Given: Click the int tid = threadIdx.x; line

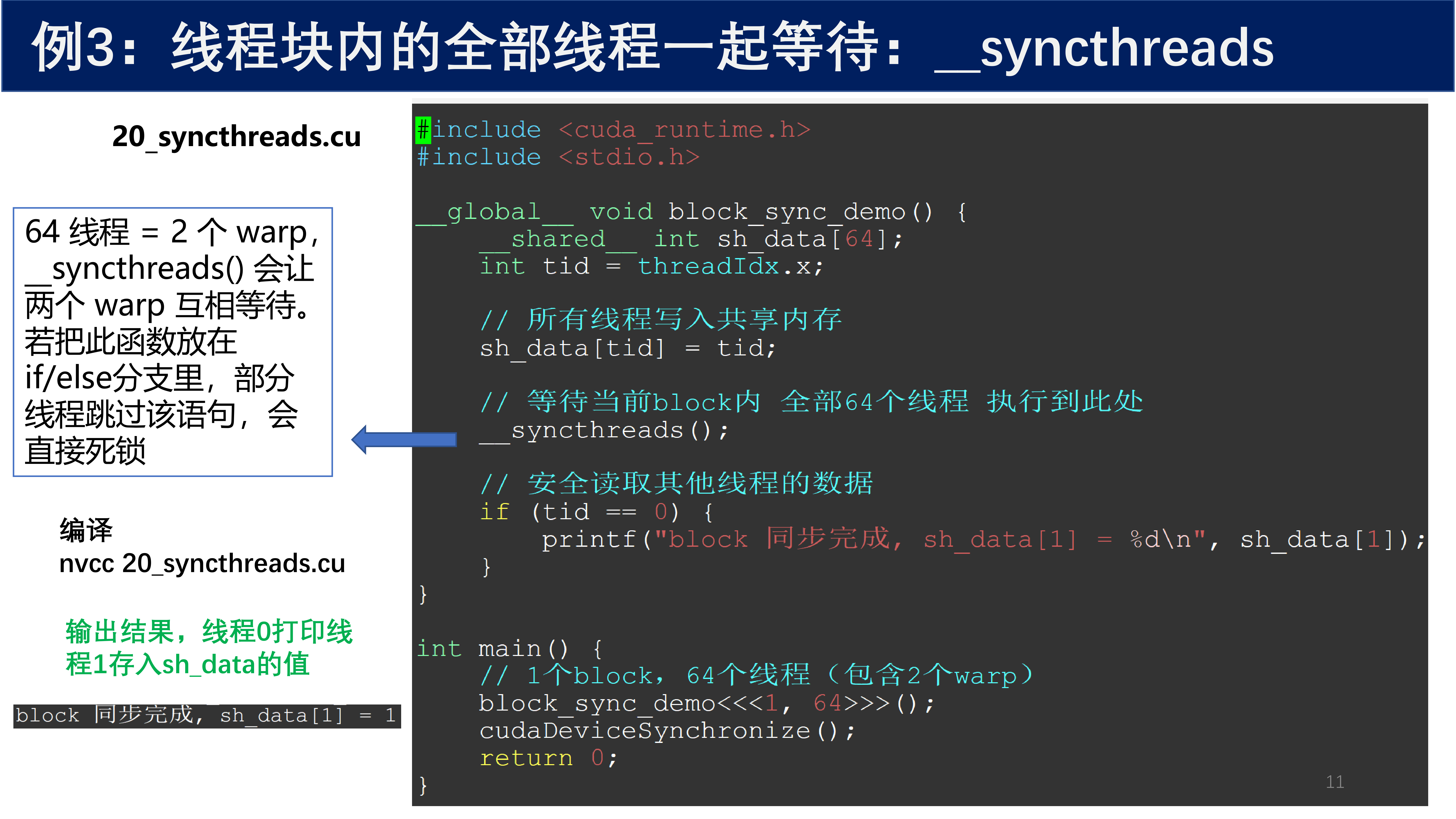Looking at the screenshot, I should [x=651, y=266].
